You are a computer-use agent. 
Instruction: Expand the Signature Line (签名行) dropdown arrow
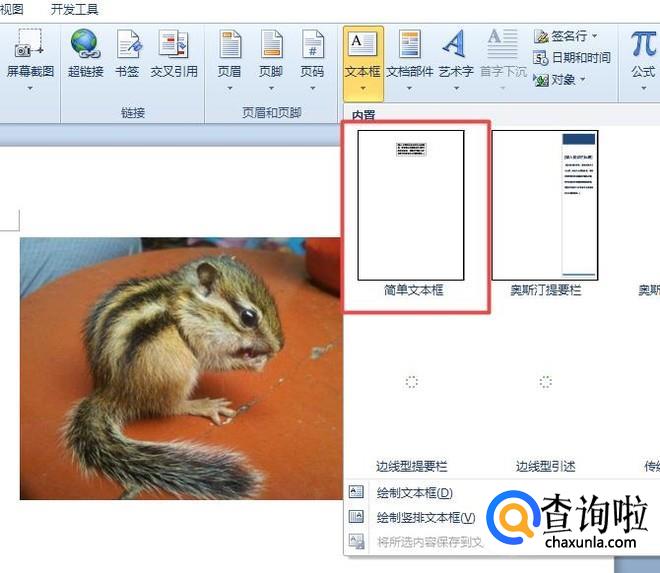click(x=594, y=36)
